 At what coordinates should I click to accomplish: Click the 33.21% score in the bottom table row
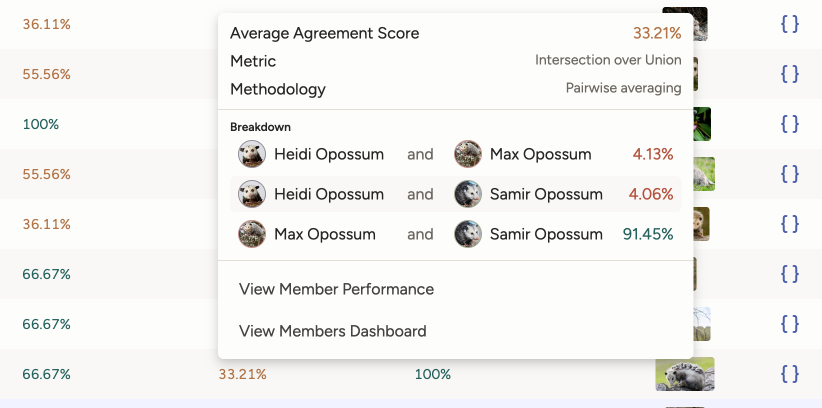point(242,374)
